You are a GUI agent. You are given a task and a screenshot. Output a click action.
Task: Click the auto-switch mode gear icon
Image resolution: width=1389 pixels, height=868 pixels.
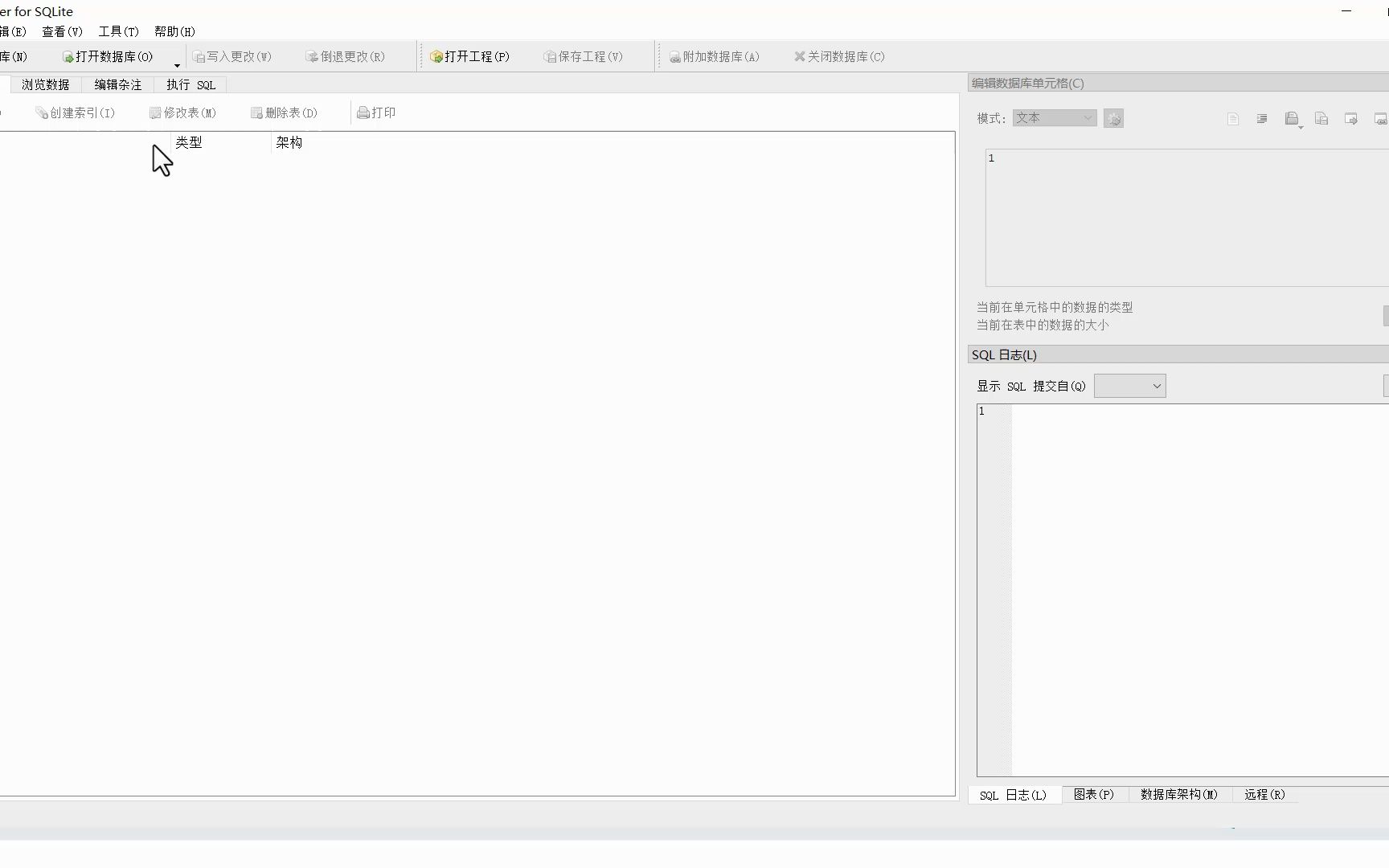1113,119
